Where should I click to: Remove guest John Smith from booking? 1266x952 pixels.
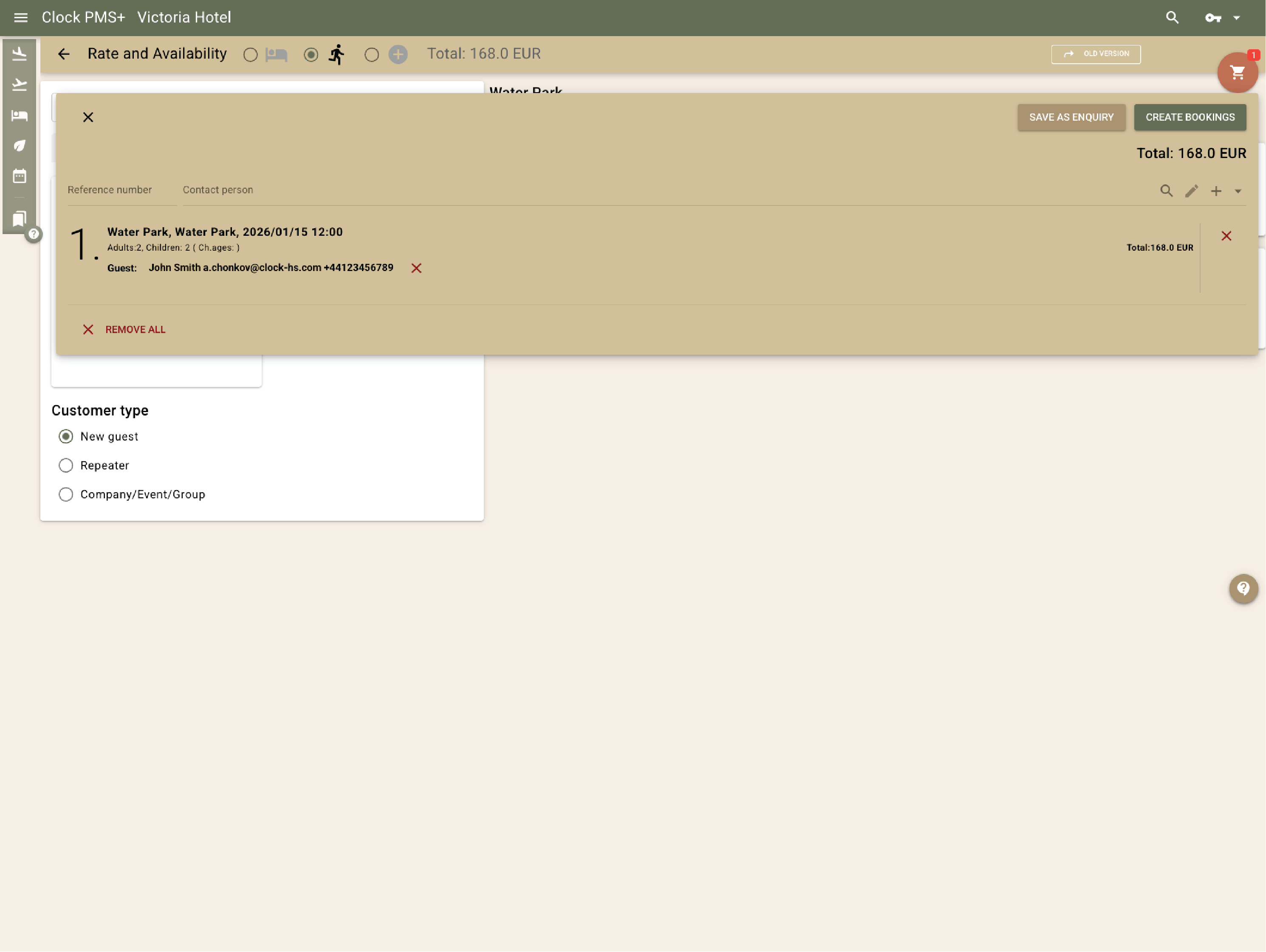point(416,268)
